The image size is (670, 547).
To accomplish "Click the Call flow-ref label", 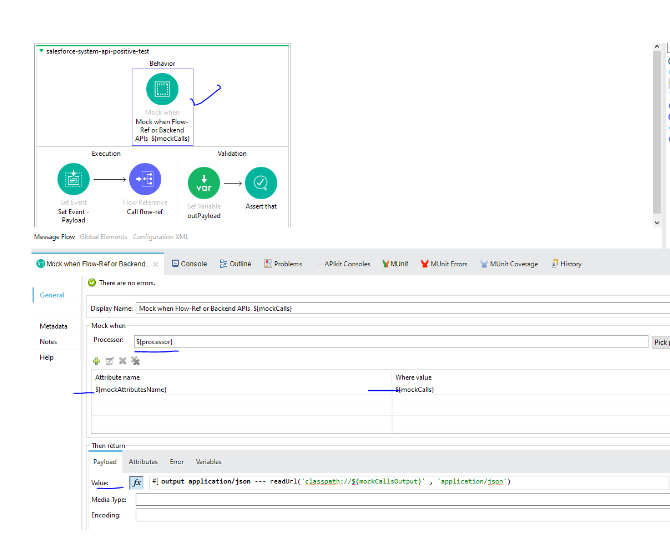I will pyautogui.click(x=145, y=212).
